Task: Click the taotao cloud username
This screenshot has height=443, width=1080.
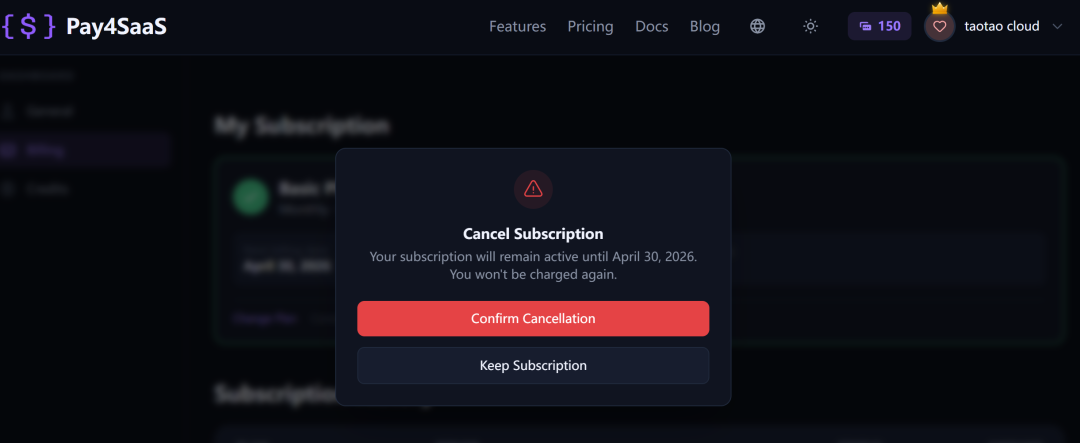Action: [x=1001, y=27]
